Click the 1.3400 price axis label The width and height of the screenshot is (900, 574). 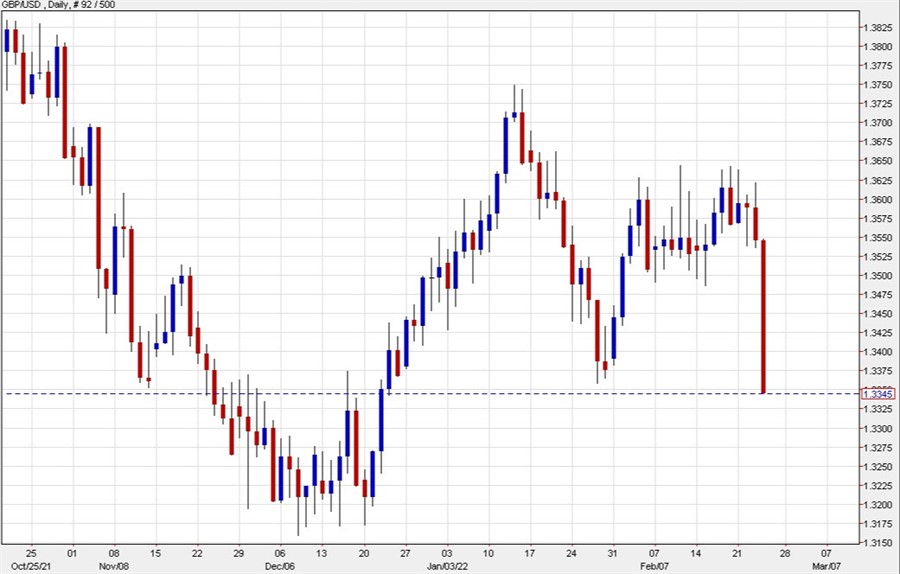pos(878,352)
